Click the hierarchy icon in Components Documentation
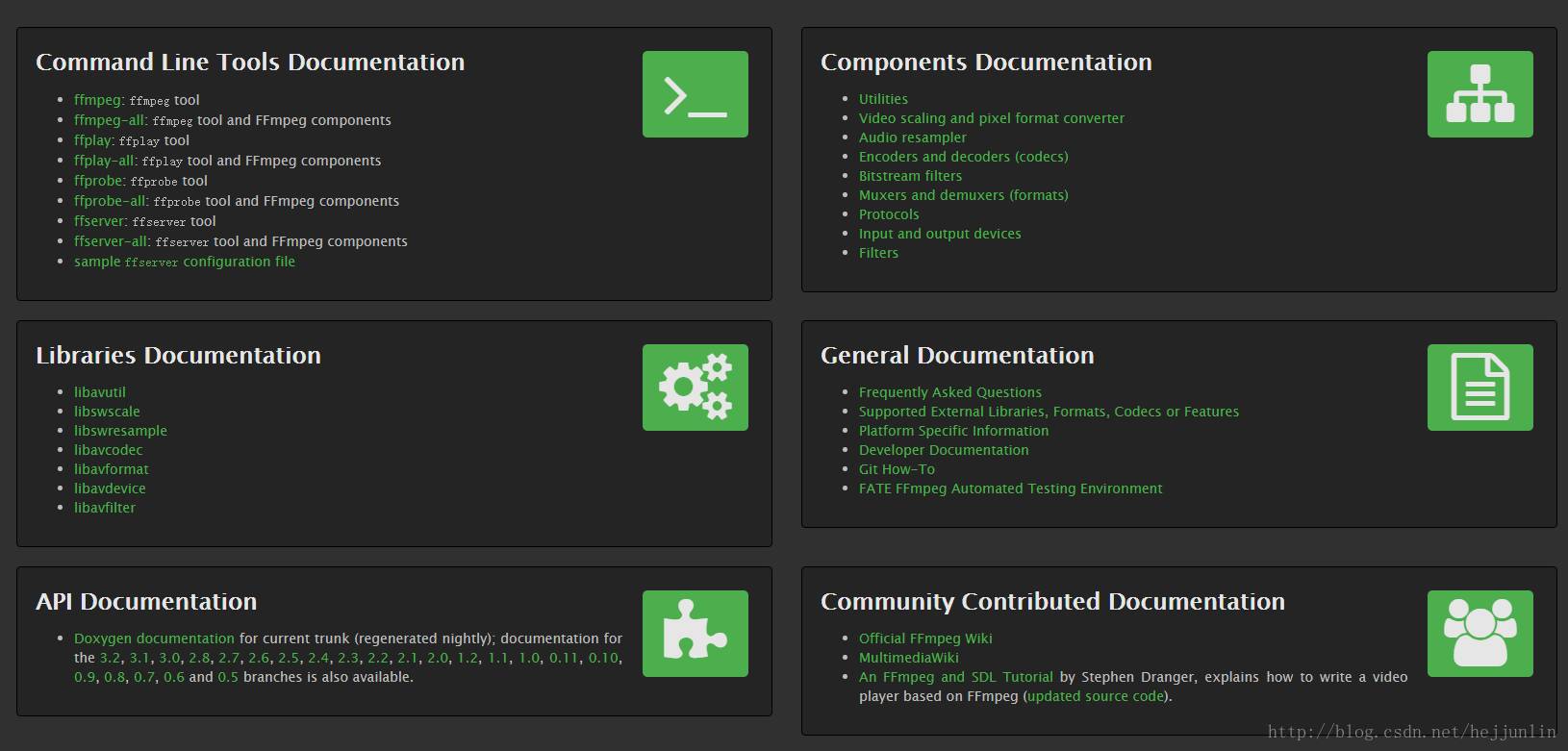Viewport: 1568px width, 751px height. pos(1480,94)
